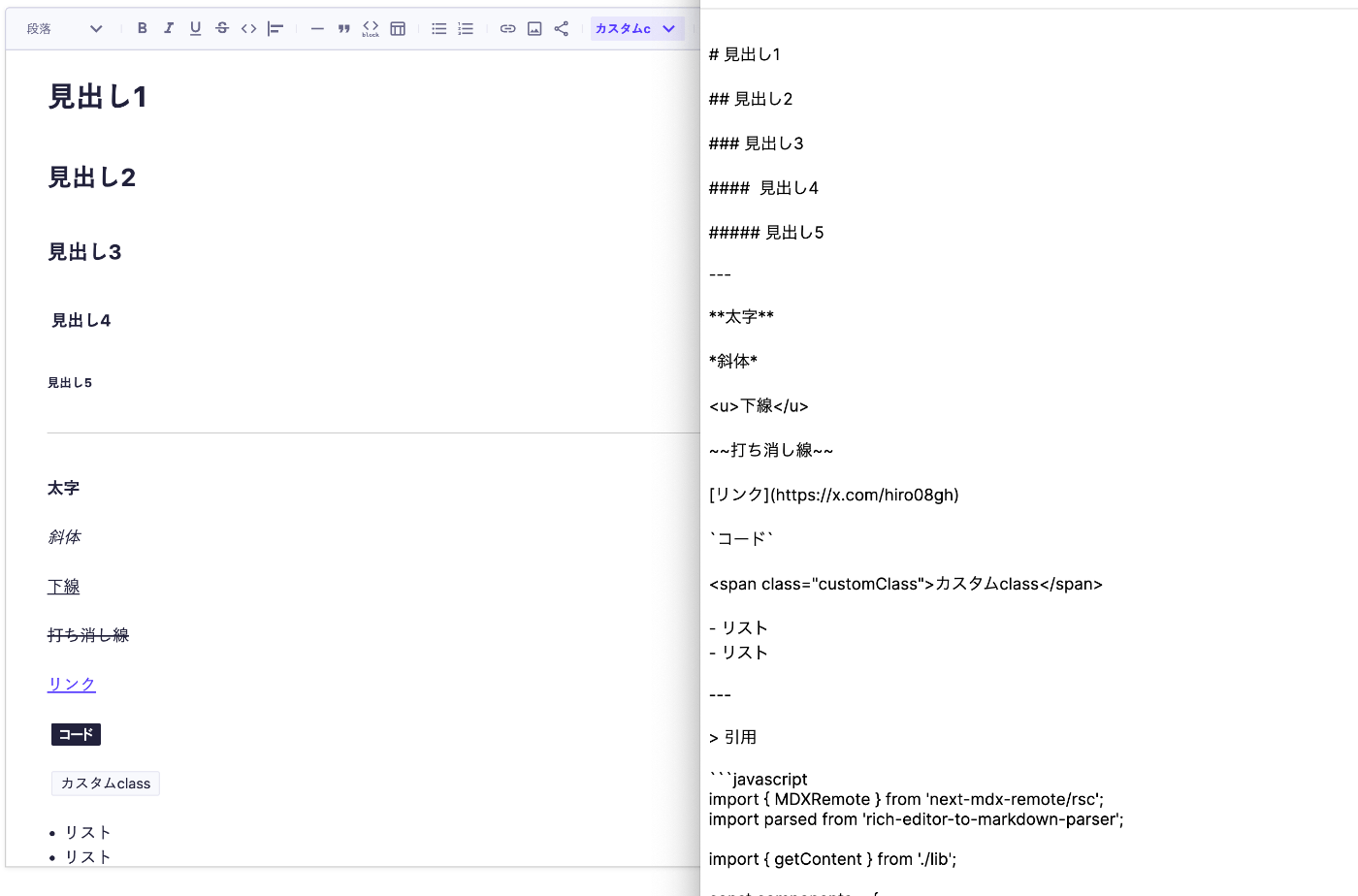Apply inline code formatting icon

[249, 28]
